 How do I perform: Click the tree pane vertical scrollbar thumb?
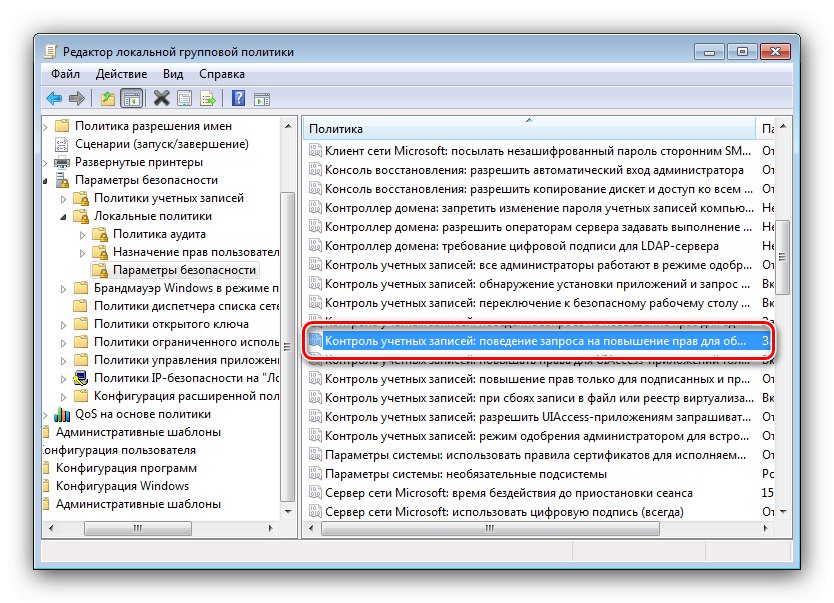point(287,347)
